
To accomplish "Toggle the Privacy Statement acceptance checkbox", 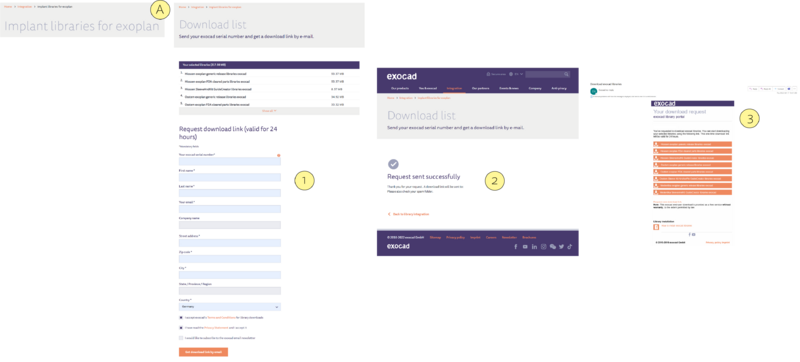I will tap(181, 327).
